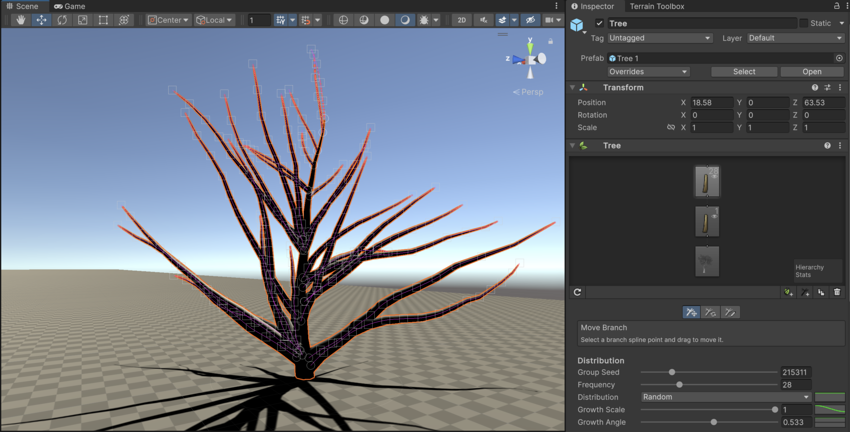Enable the Static checkbox

[803, 23]
